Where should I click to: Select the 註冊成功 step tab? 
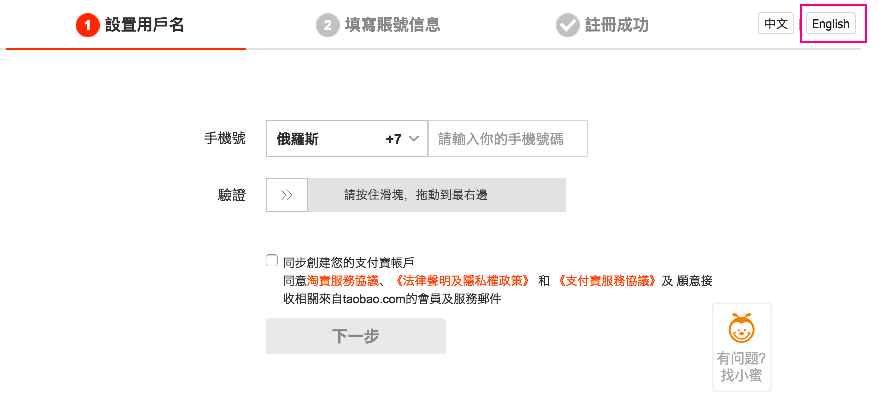pos(616,25)
